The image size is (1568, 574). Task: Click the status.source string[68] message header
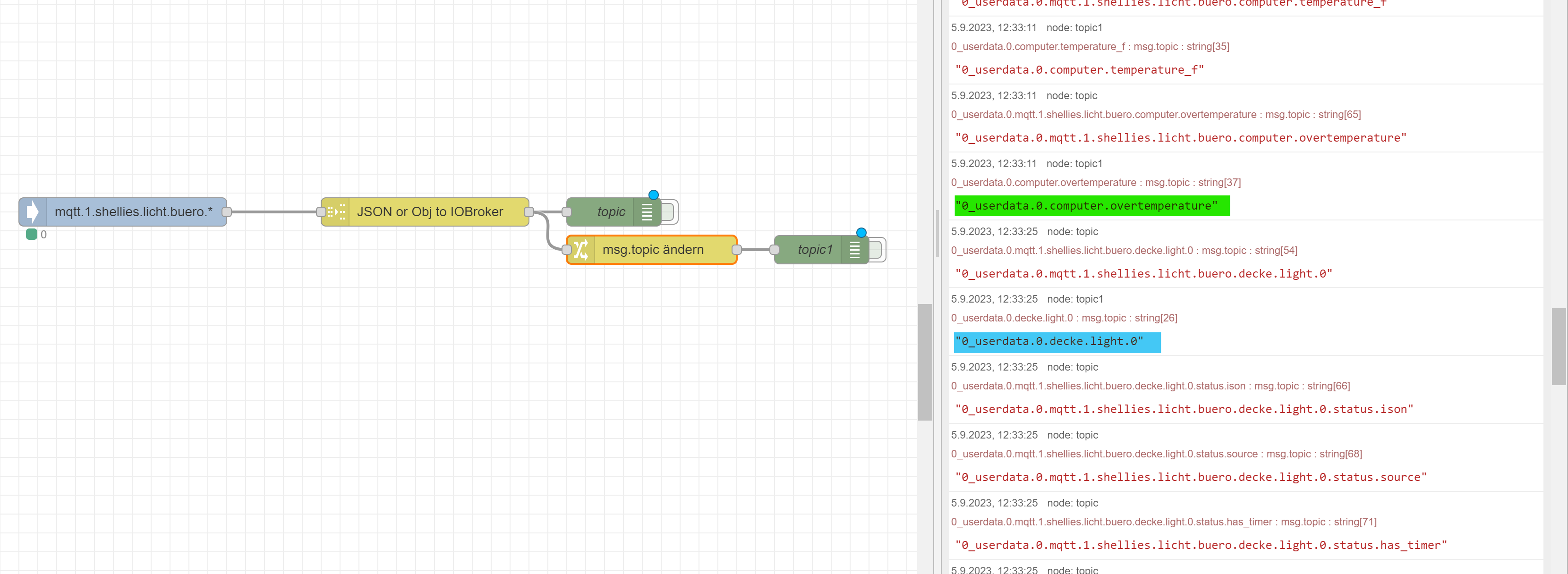point(1157,454)
